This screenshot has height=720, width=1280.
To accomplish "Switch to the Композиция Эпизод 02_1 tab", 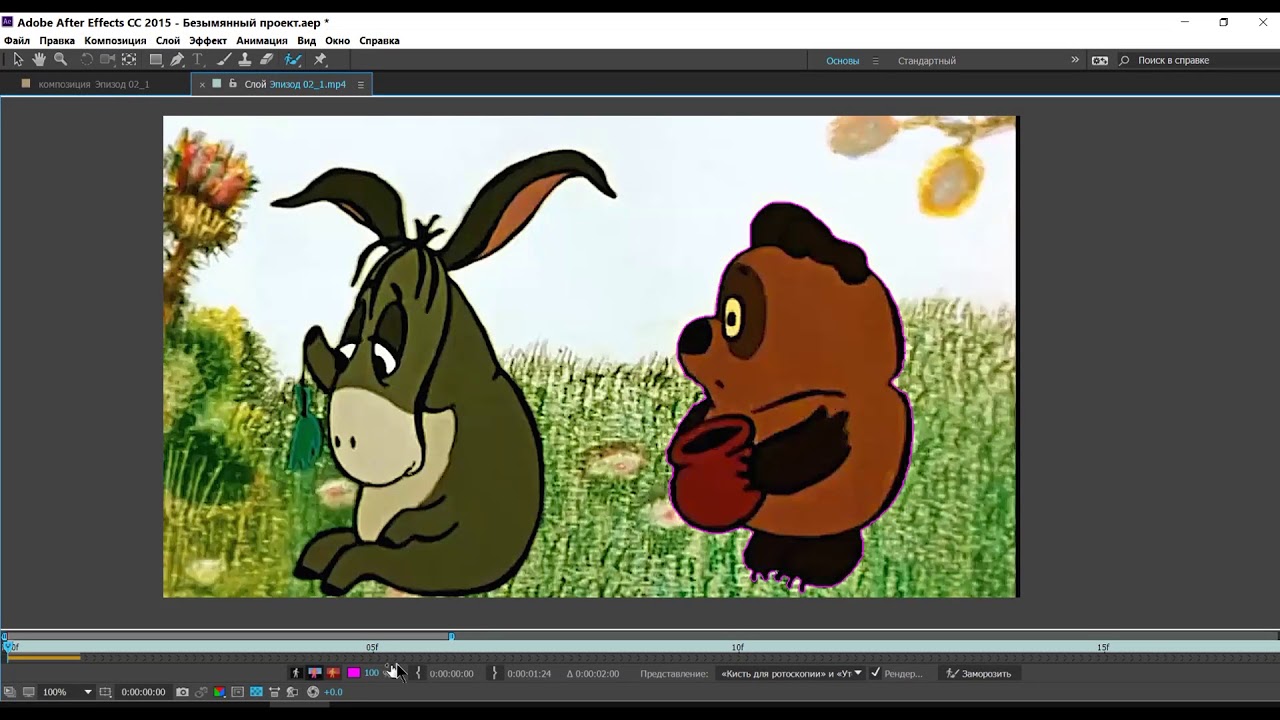I will point(94,85).
